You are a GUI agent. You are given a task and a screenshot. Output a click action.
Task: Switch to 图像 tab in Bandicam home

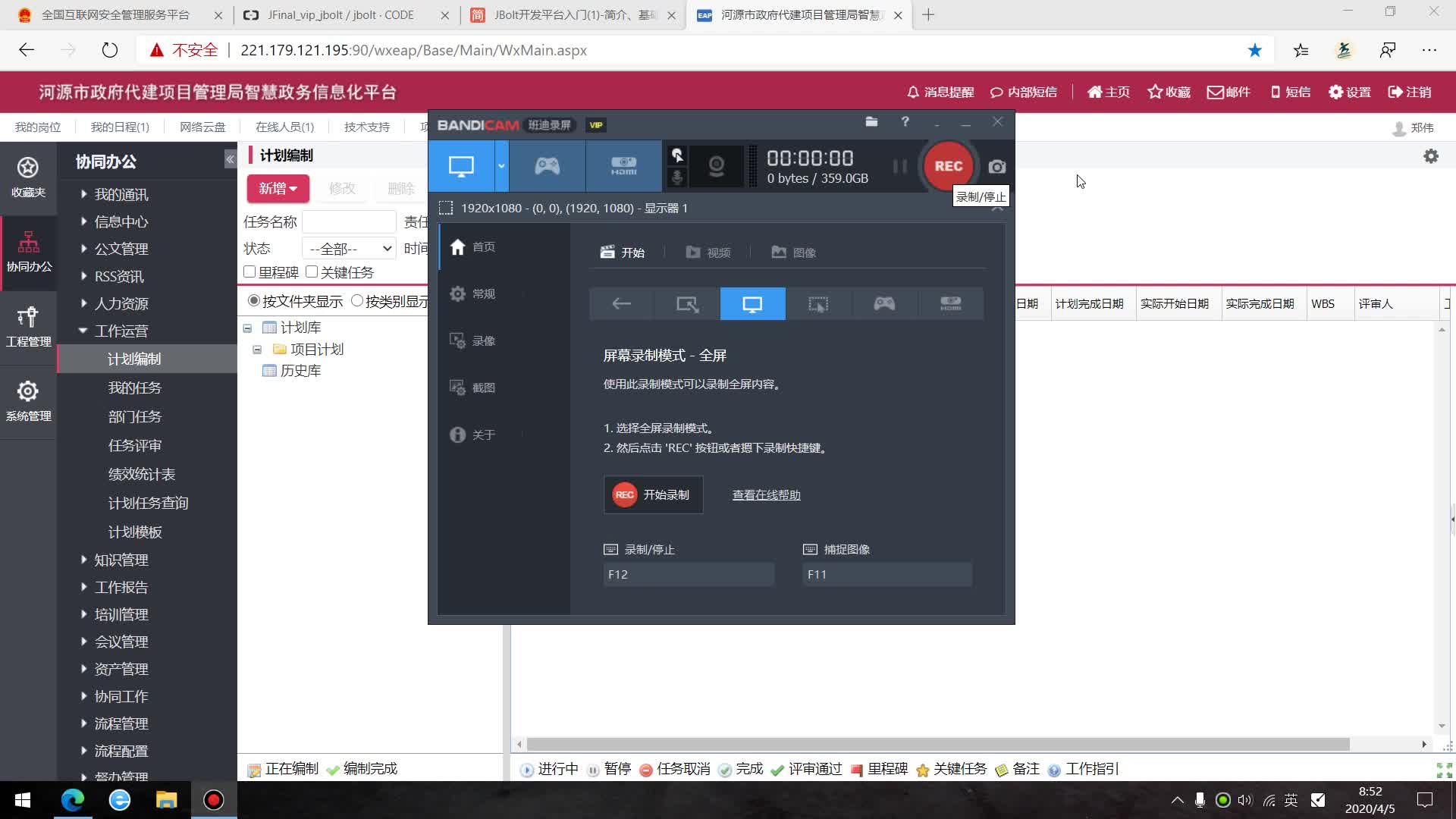(x=794, y=253)
